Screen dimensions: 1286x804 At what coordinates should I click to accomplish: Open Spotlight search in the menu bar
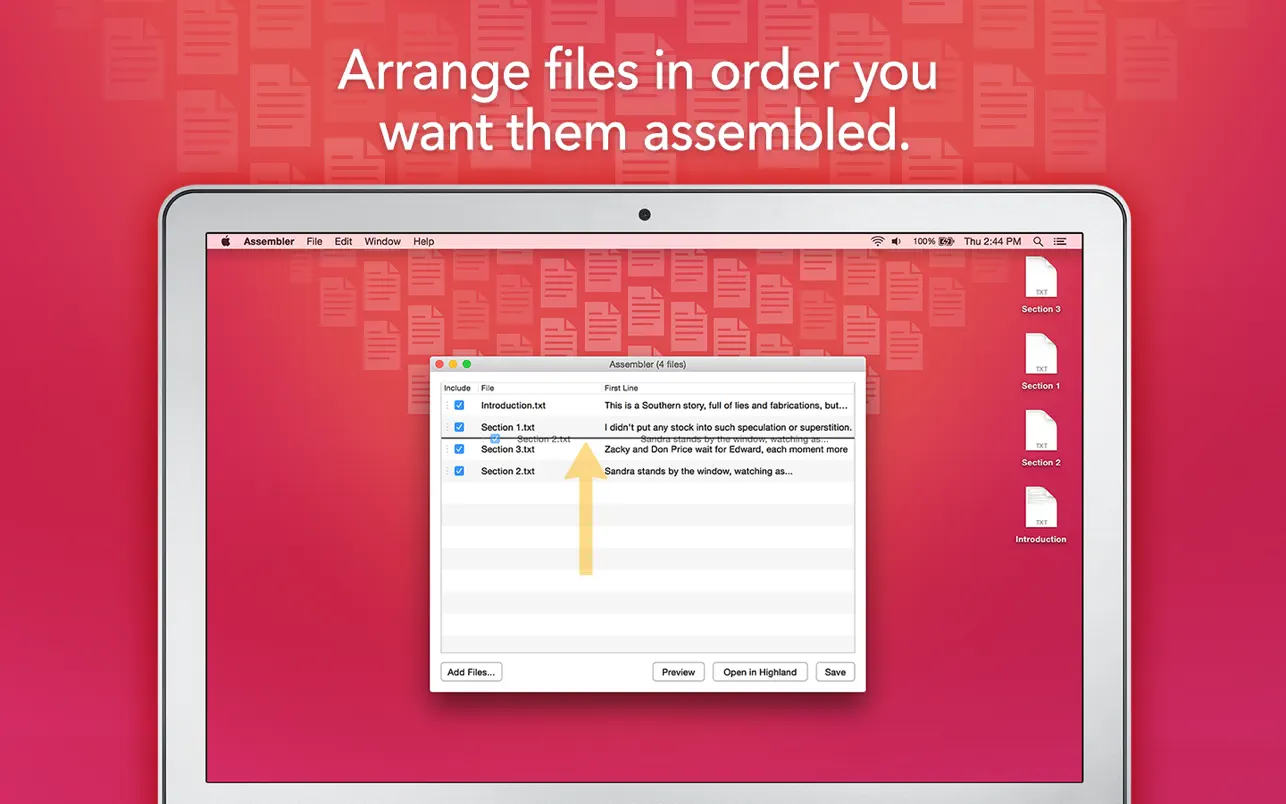[x=1038, y=241]
